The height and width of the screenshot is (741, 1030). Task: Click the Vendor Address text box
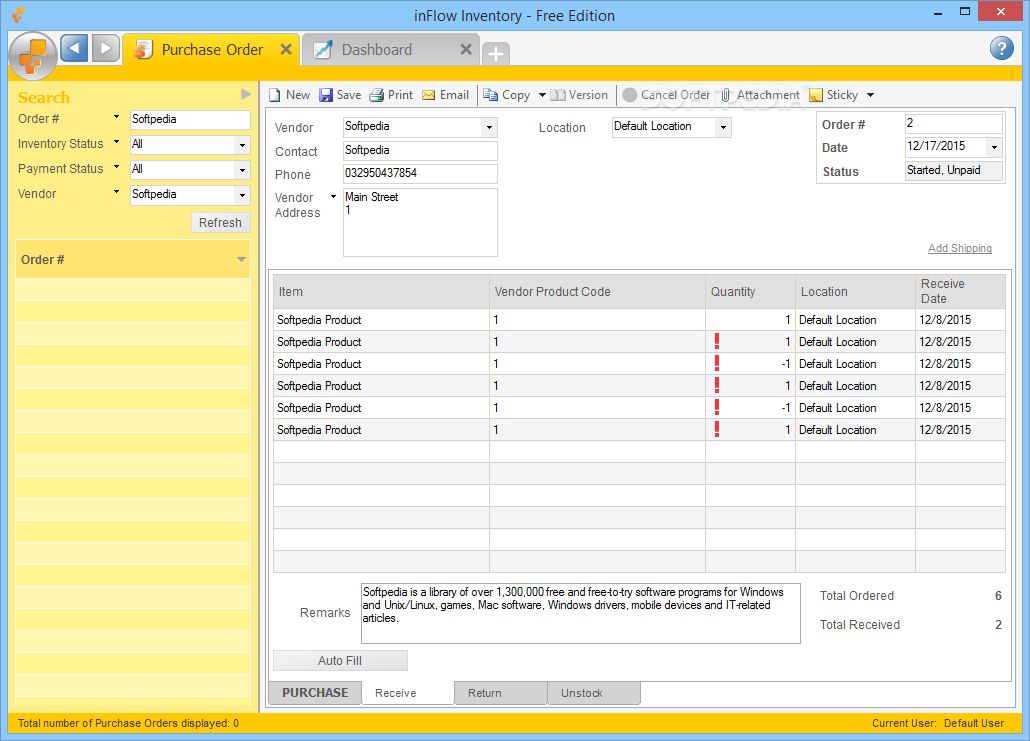pyautogui.click(x=420, y=222)
